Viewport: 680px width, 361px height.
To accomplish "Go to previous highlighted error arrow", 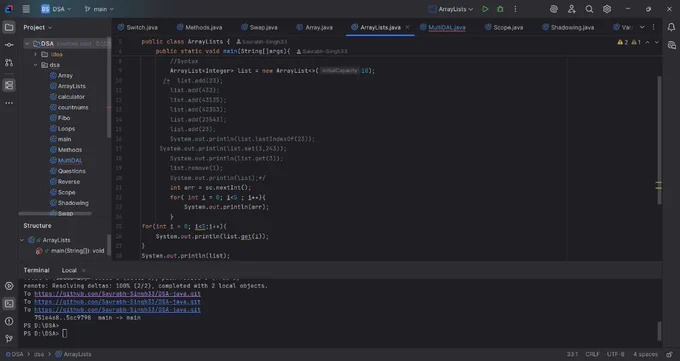I will (x=647, y=42).
